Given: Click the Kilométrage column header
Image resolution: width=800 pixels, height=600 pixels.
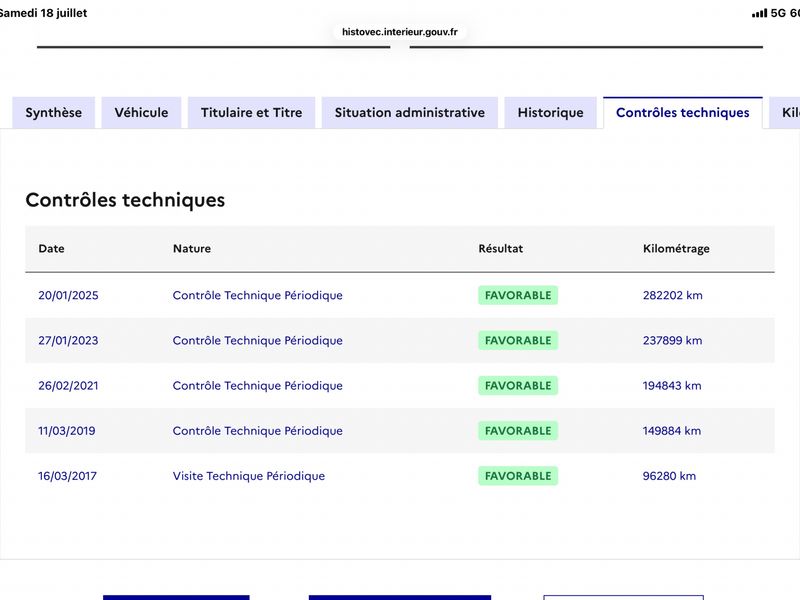Looking at the screenshot, I should (x=676, y=249).
